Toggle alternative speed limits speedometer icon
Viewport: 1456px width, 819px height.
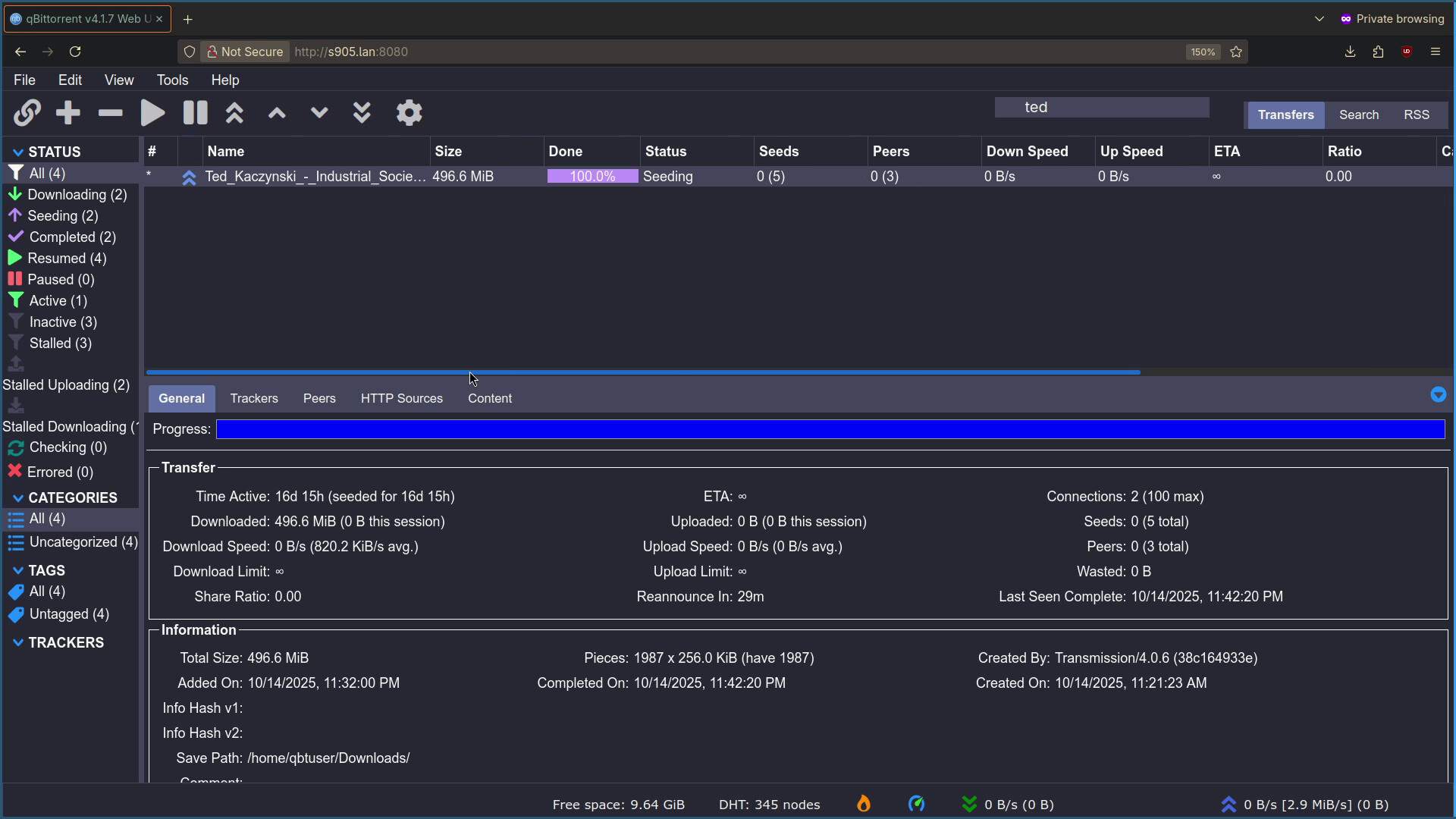pos(916,804)
